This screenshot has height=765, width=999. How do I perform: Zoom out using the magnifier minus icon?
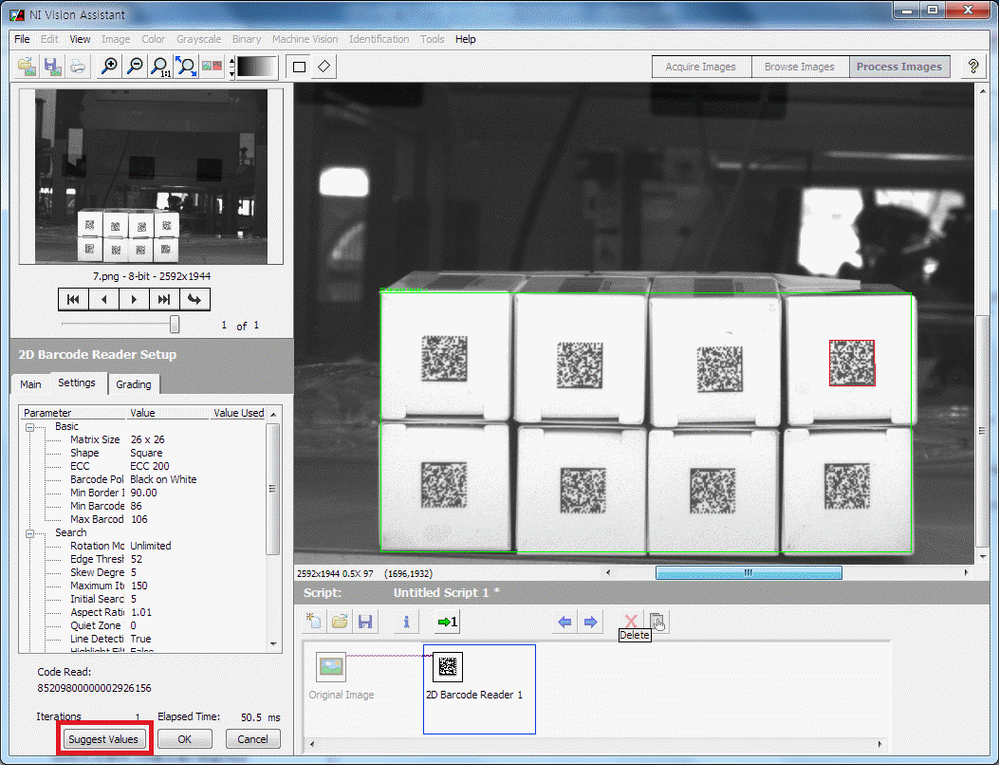click(x=135, y=66)
